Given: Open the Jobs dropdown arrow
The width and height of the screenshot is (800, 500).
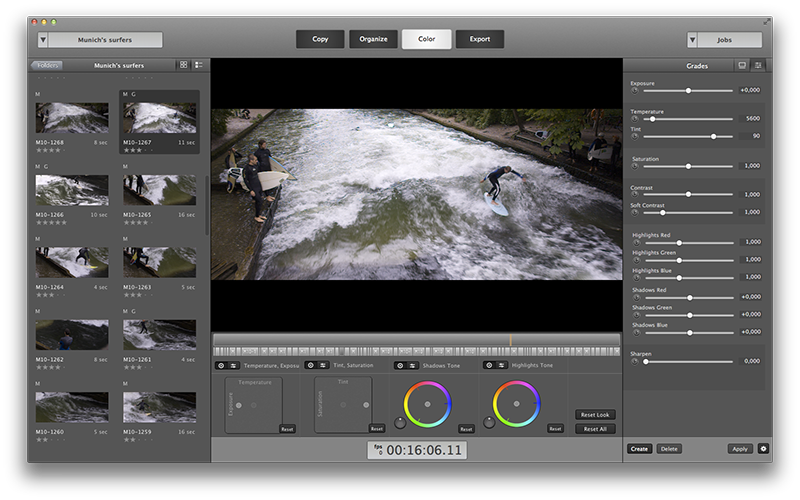Looking at the screenshot, I should point(692,40).
